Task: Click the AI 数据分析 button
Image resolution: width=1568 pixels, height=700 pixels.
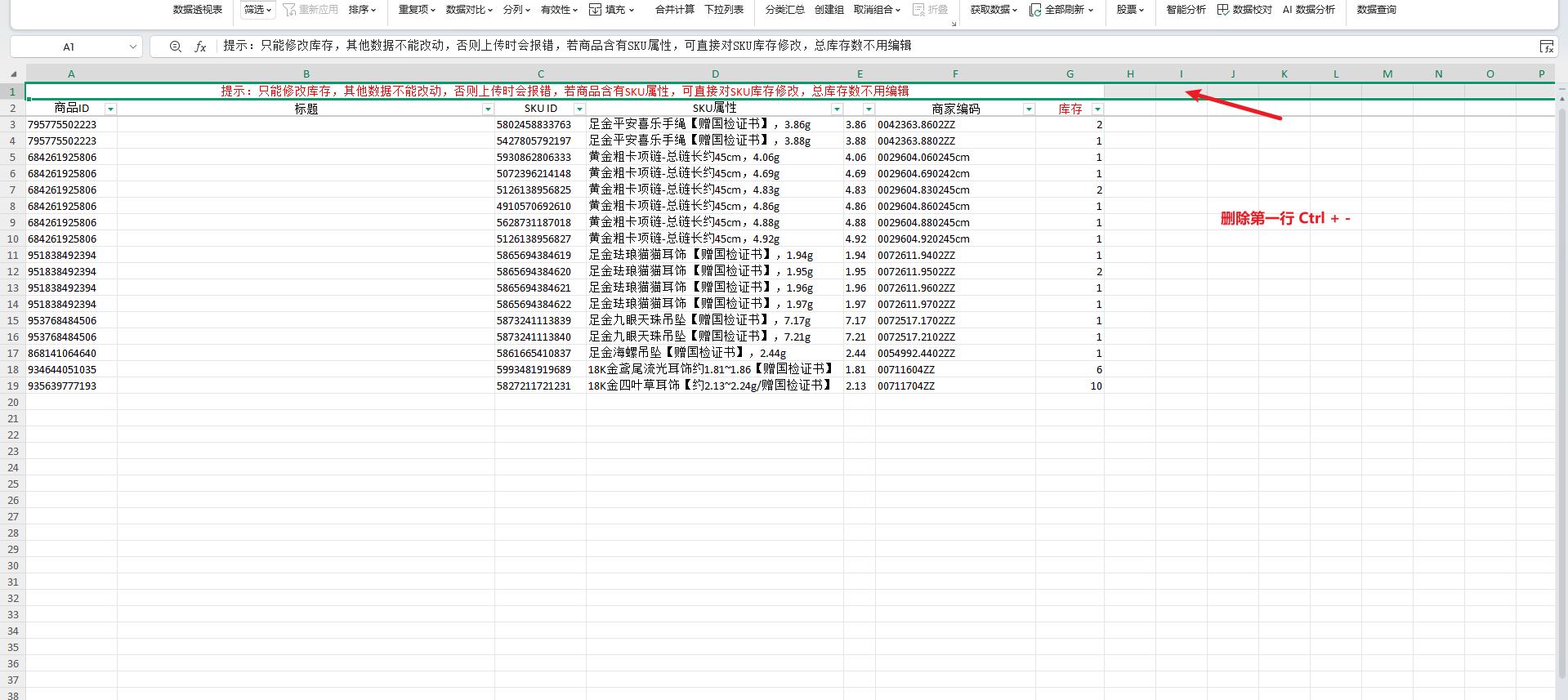Action: coord(1308,10)
